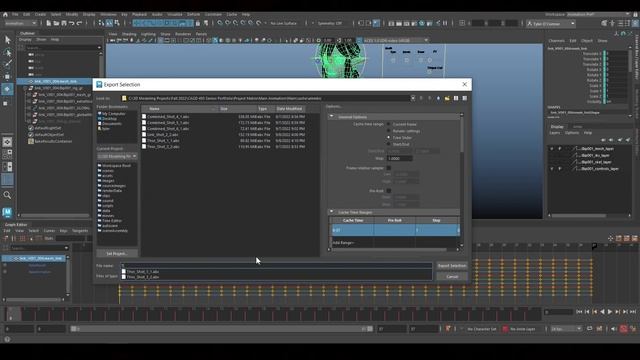
Task: Jump to start of playback range
Action: pyautogui.click(x=579, y=312)
